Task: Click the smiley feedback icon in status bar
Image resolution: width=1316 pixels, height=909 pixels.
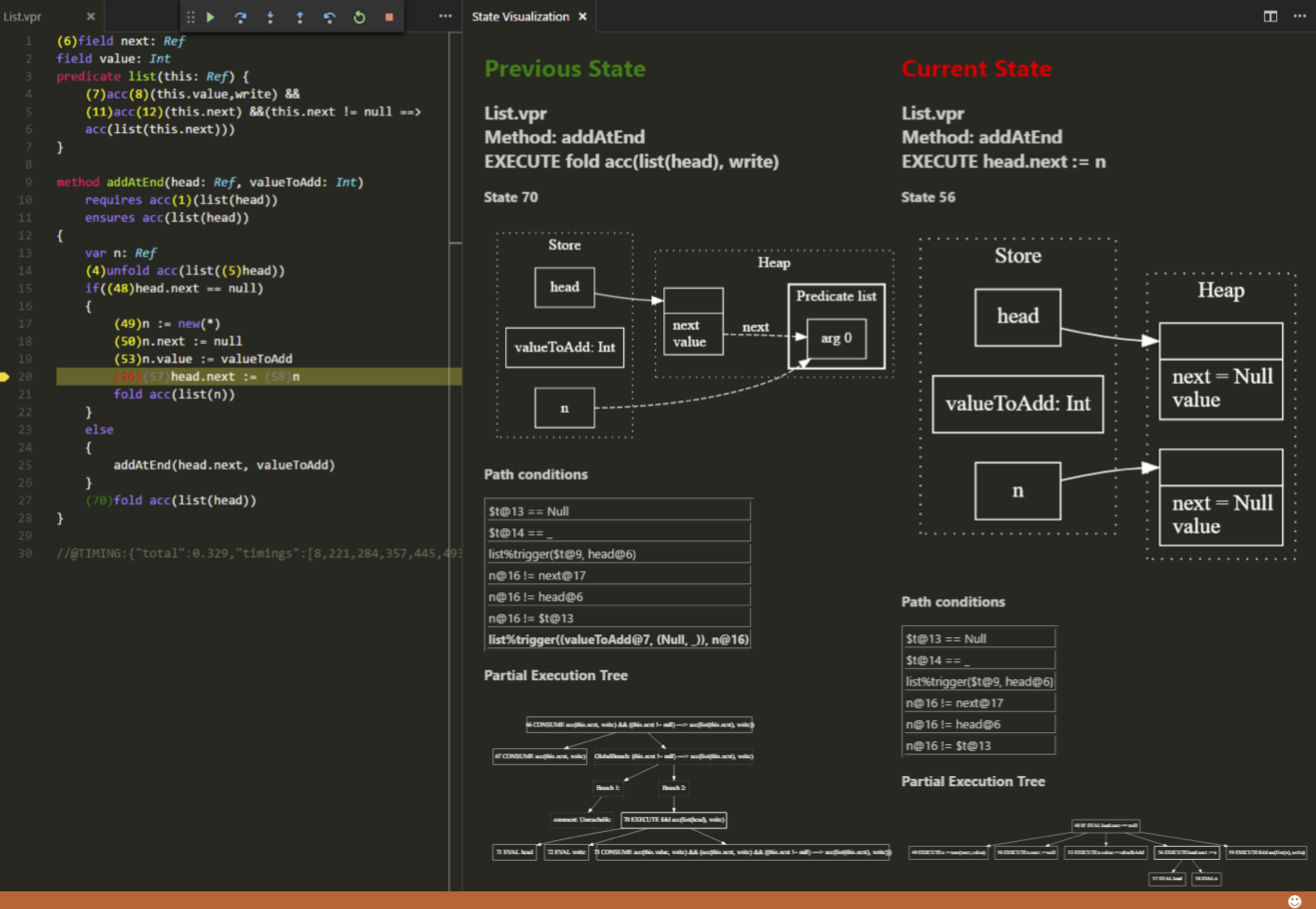Action: pos(1295,901)
